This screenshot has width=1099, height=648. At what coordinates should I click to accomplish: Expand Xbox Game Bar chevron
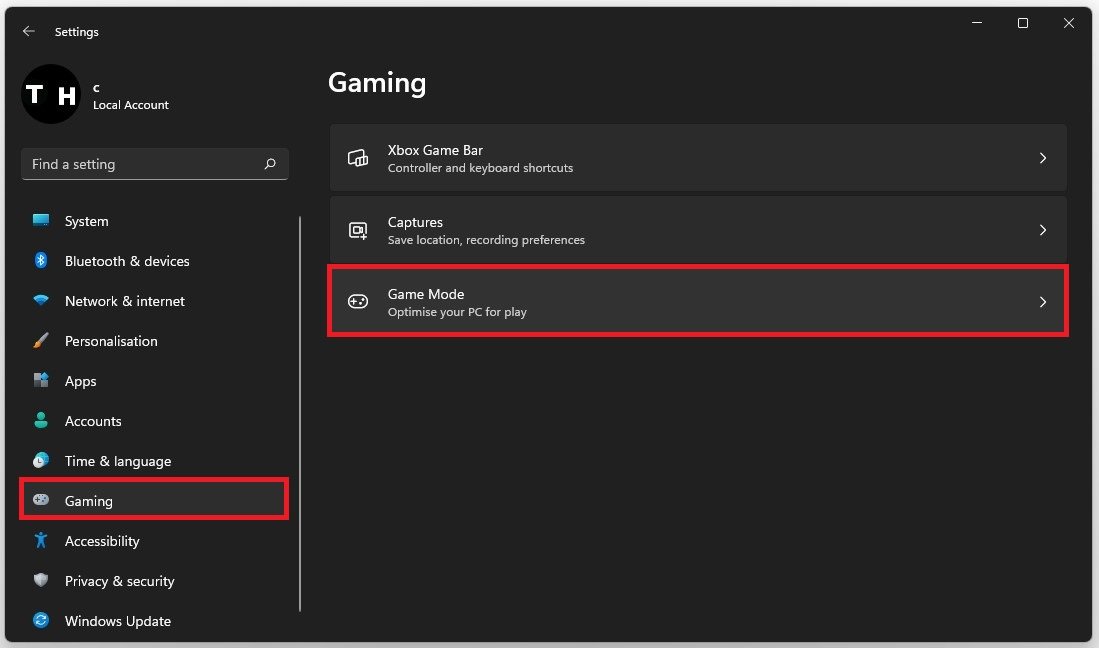1043,158
